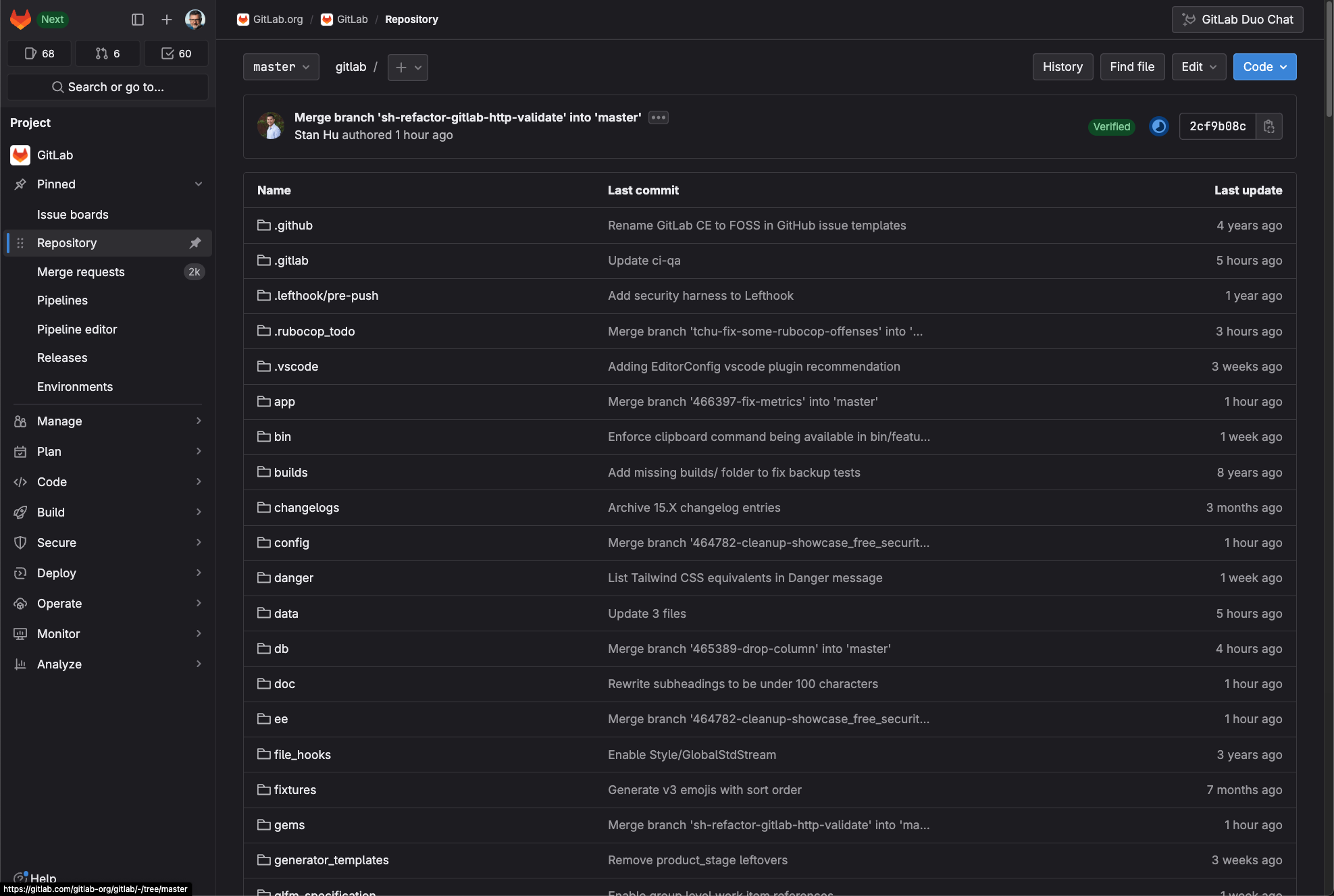
Task: Click the create new plus icon
Action: pyautogui.click(x=166, y=20)
